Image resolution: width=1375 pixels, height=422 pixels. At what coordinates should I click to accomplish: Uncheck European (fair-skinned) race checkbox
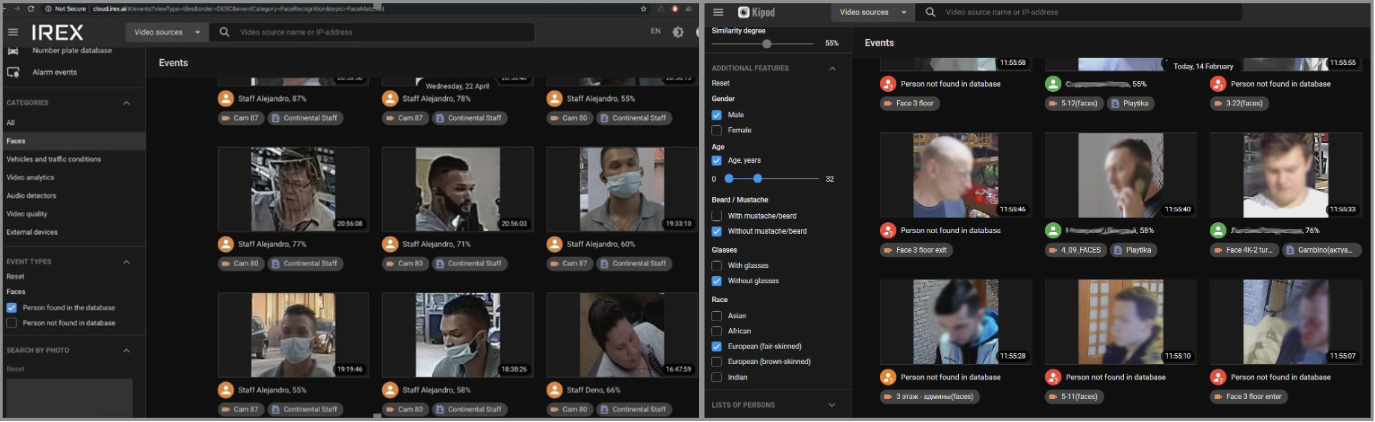click(x=716, y=346)
